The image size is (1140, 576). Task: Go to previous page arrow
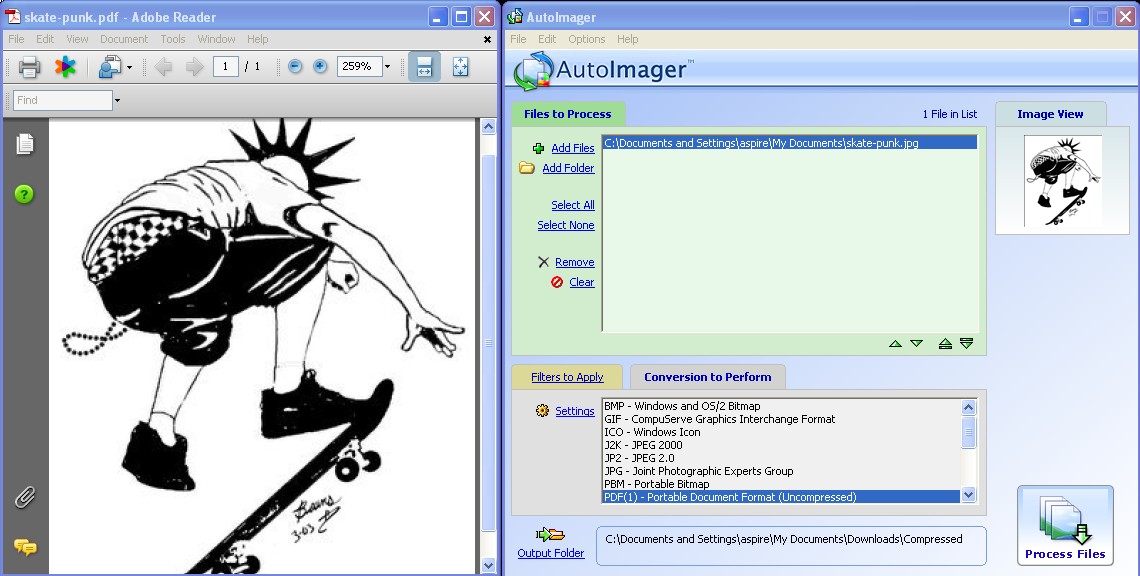164,67
